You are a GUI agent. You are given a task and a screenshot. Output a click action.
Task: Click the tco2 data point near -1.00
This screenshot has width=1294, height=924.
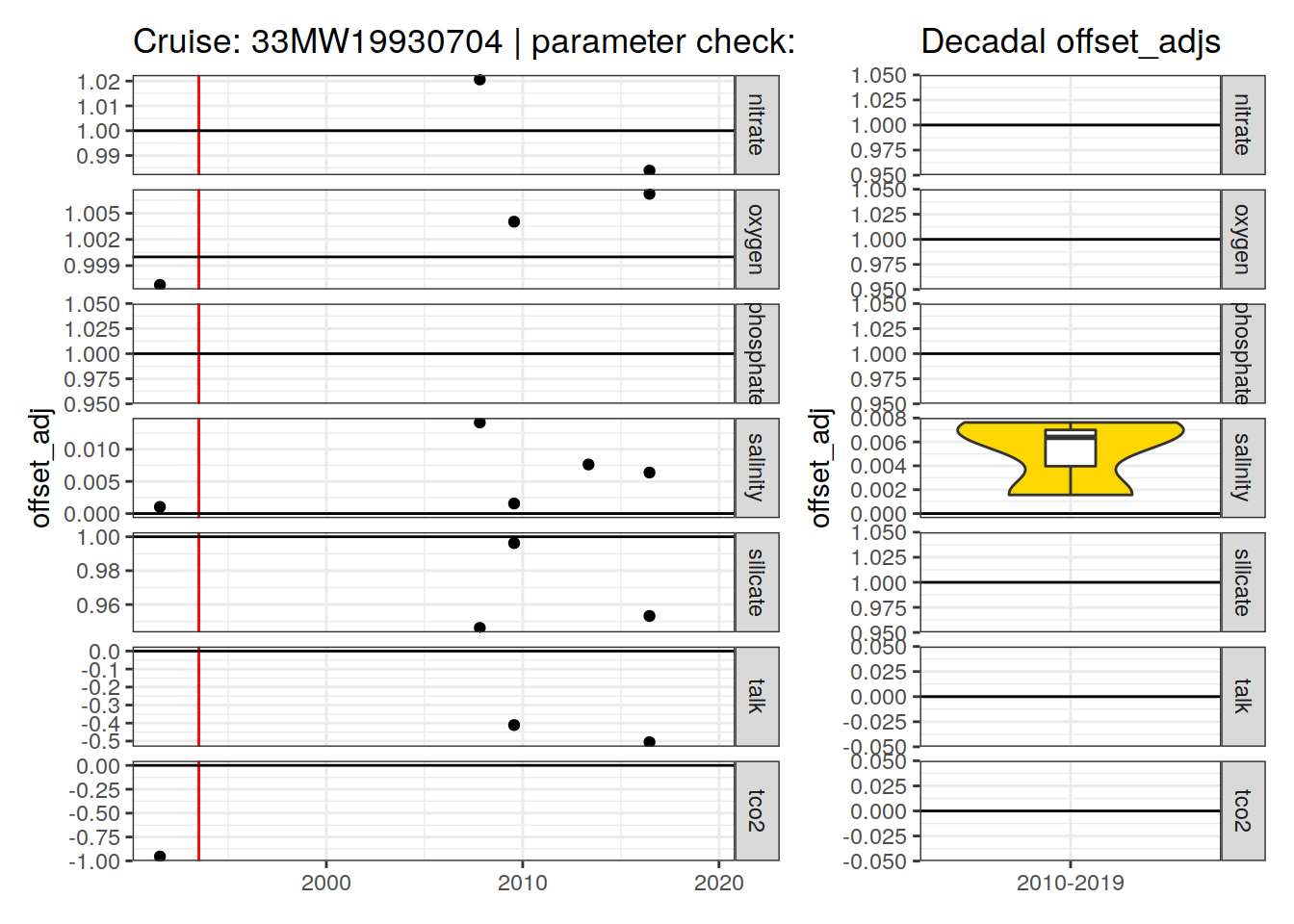tap(160, 857)
